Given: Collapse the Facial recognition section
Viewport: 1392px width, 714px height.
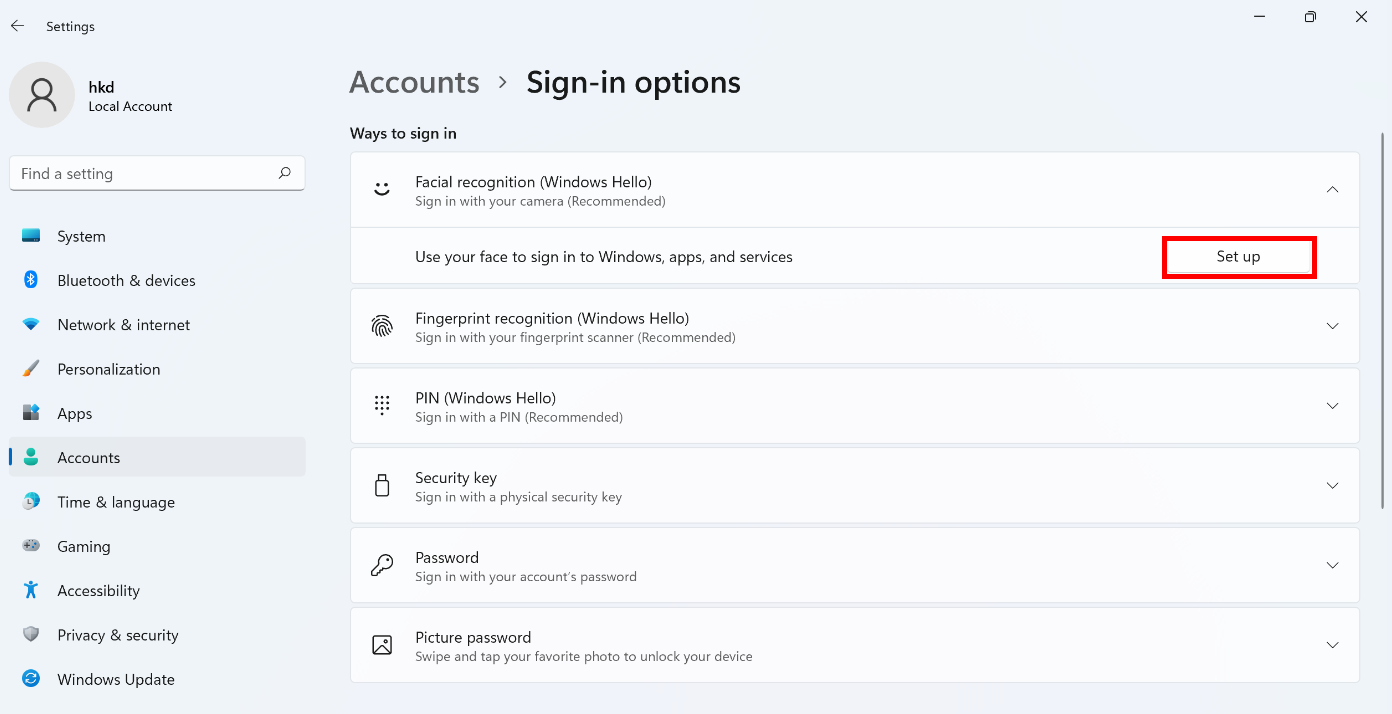Looking at the screenshot, I should (1332, 190).
